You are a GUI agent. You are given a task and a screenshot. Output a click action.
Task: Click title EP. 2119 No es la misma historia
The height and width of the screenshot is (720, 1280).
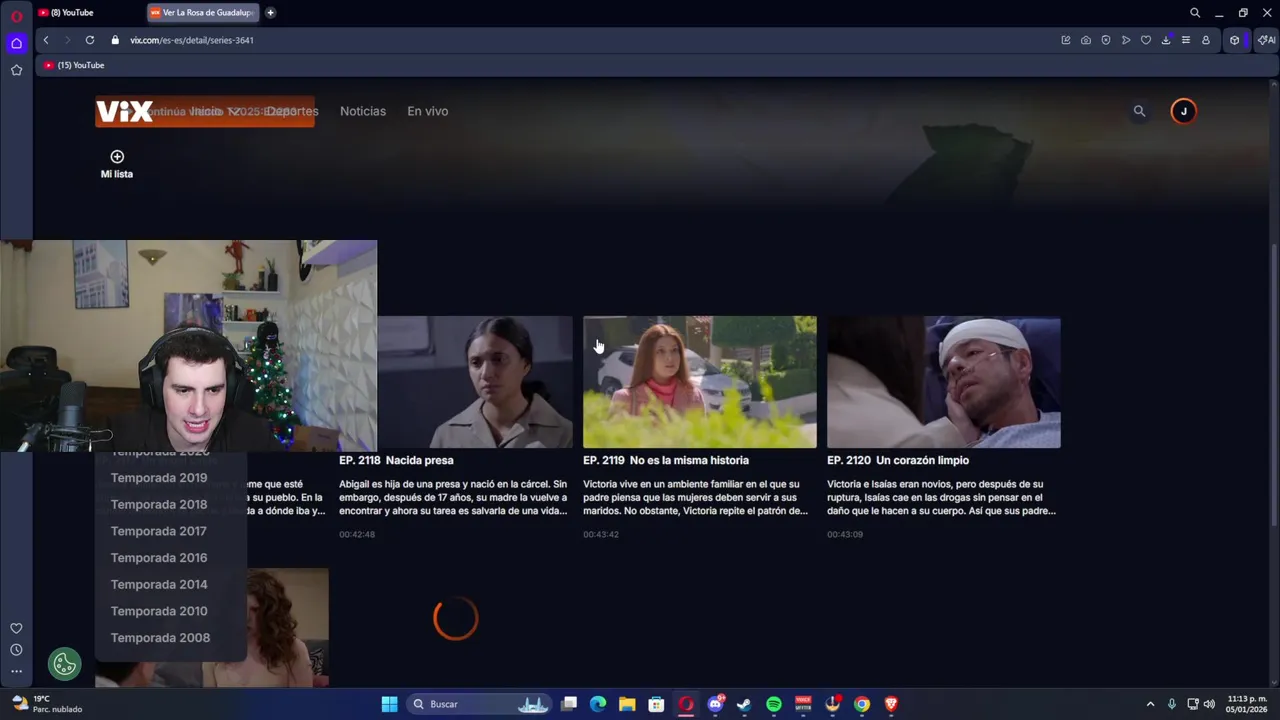666,460
